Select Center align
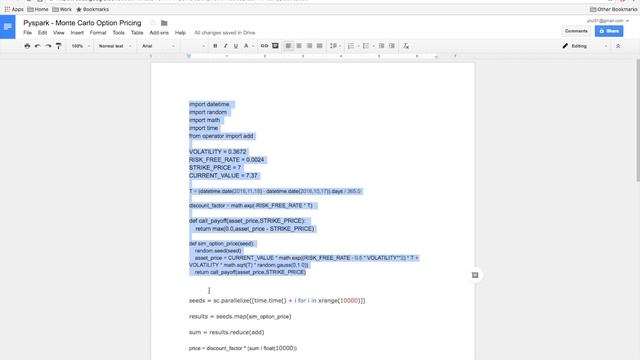The width and height of the screenshot is (640, 360). (299, 46)
